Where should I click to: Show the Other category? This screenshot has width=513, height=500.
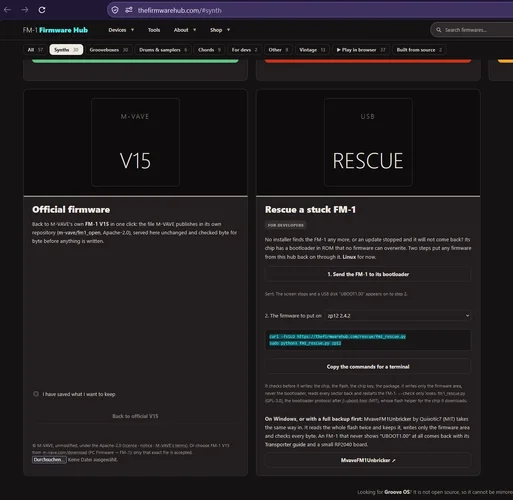pyautogui.click(x=278, y=50)
